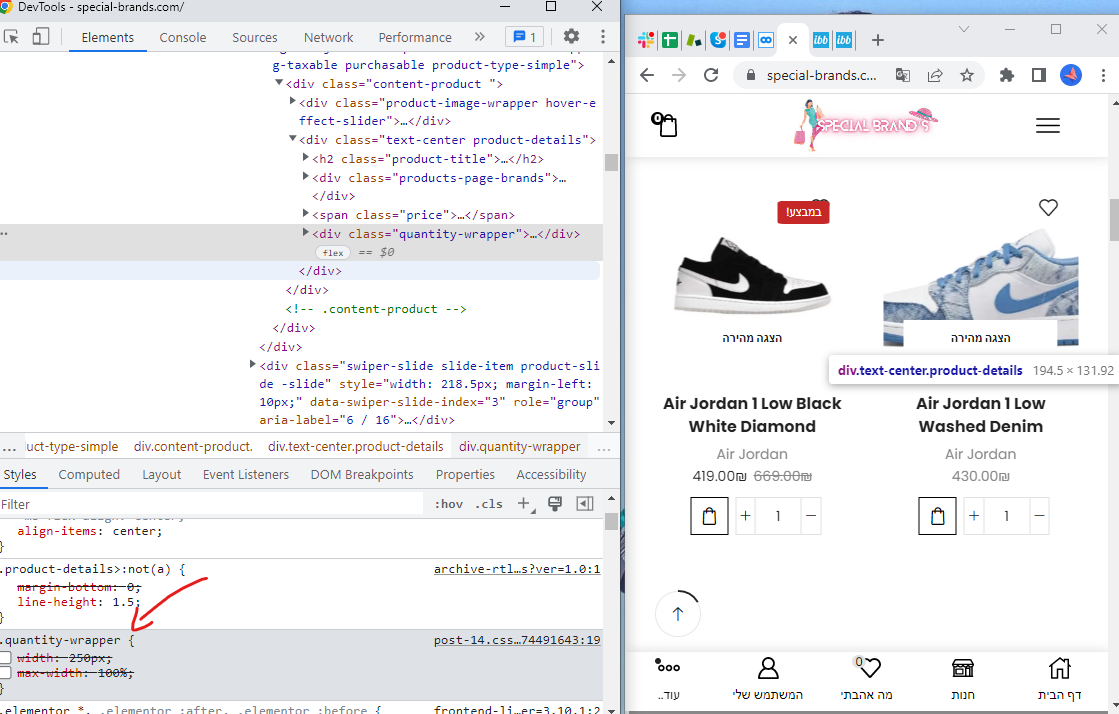Open DevTools settings gear

[x=571, y=36]
